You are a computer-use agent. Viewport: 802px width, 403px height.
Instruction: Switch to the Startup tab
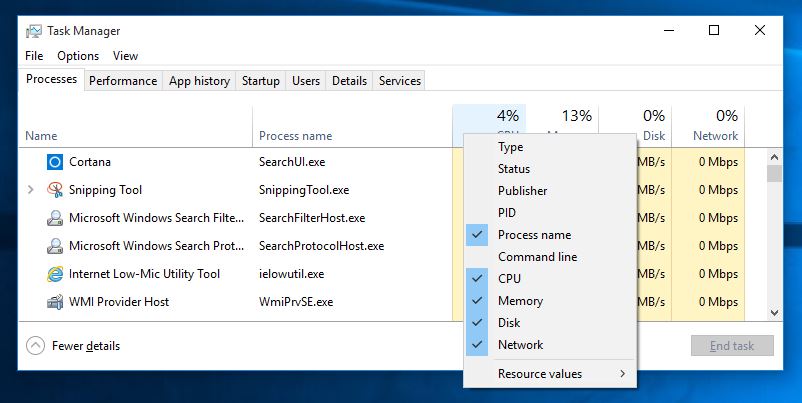click(x=261, y=81)
